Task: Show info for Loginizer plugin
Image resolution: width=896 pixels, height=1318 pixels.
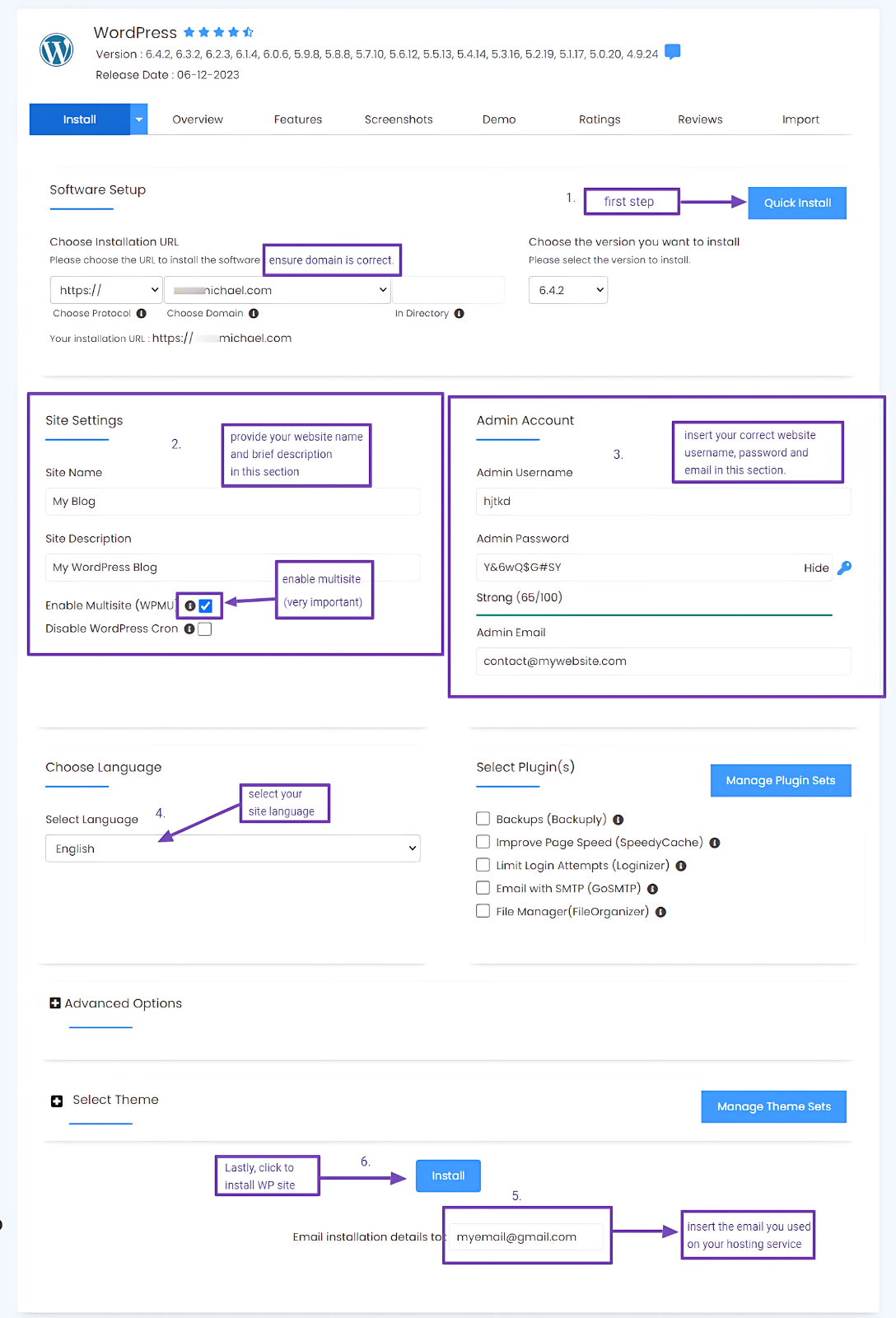Action: [681, 866]
